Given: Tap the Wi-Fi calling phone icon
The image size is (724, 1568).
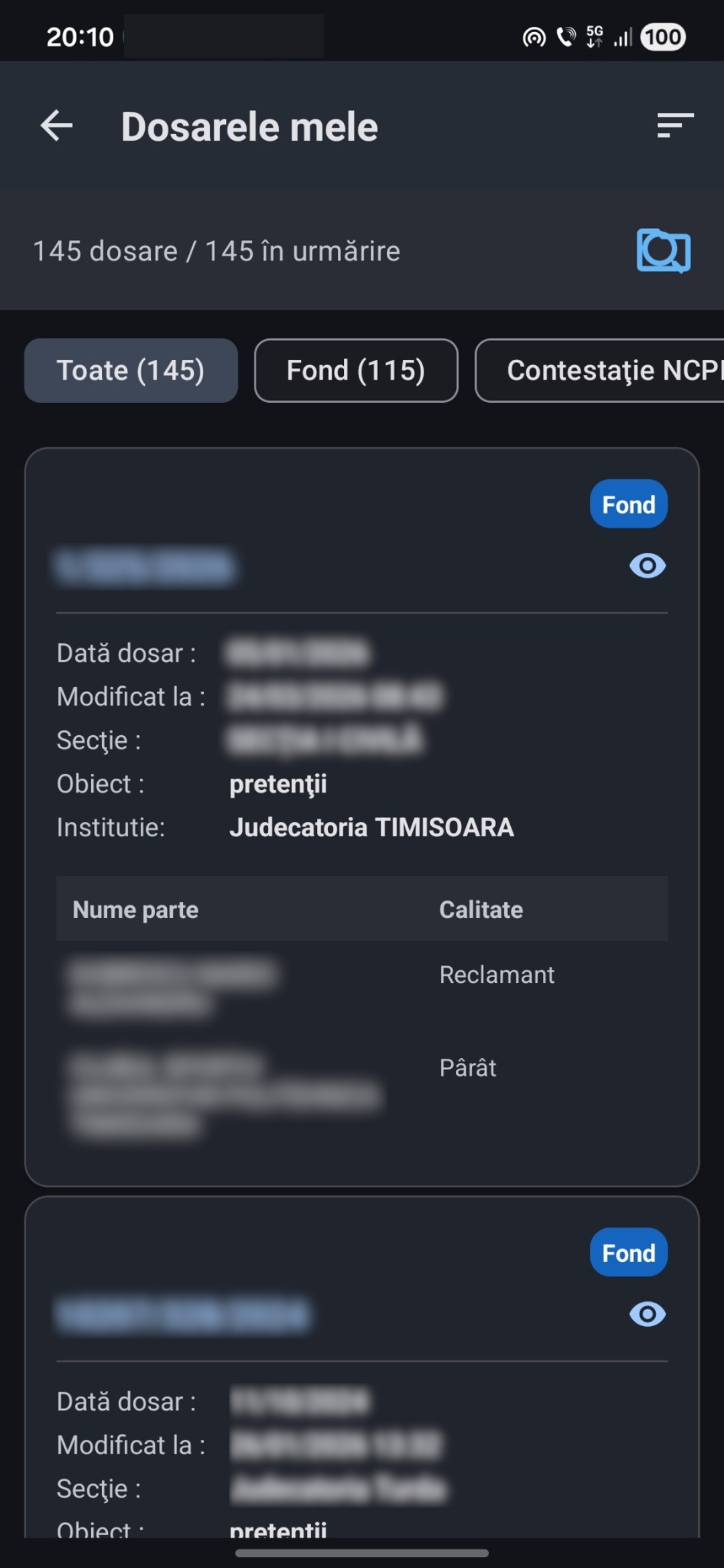Looking at the screenshot, I should point(566,37).
